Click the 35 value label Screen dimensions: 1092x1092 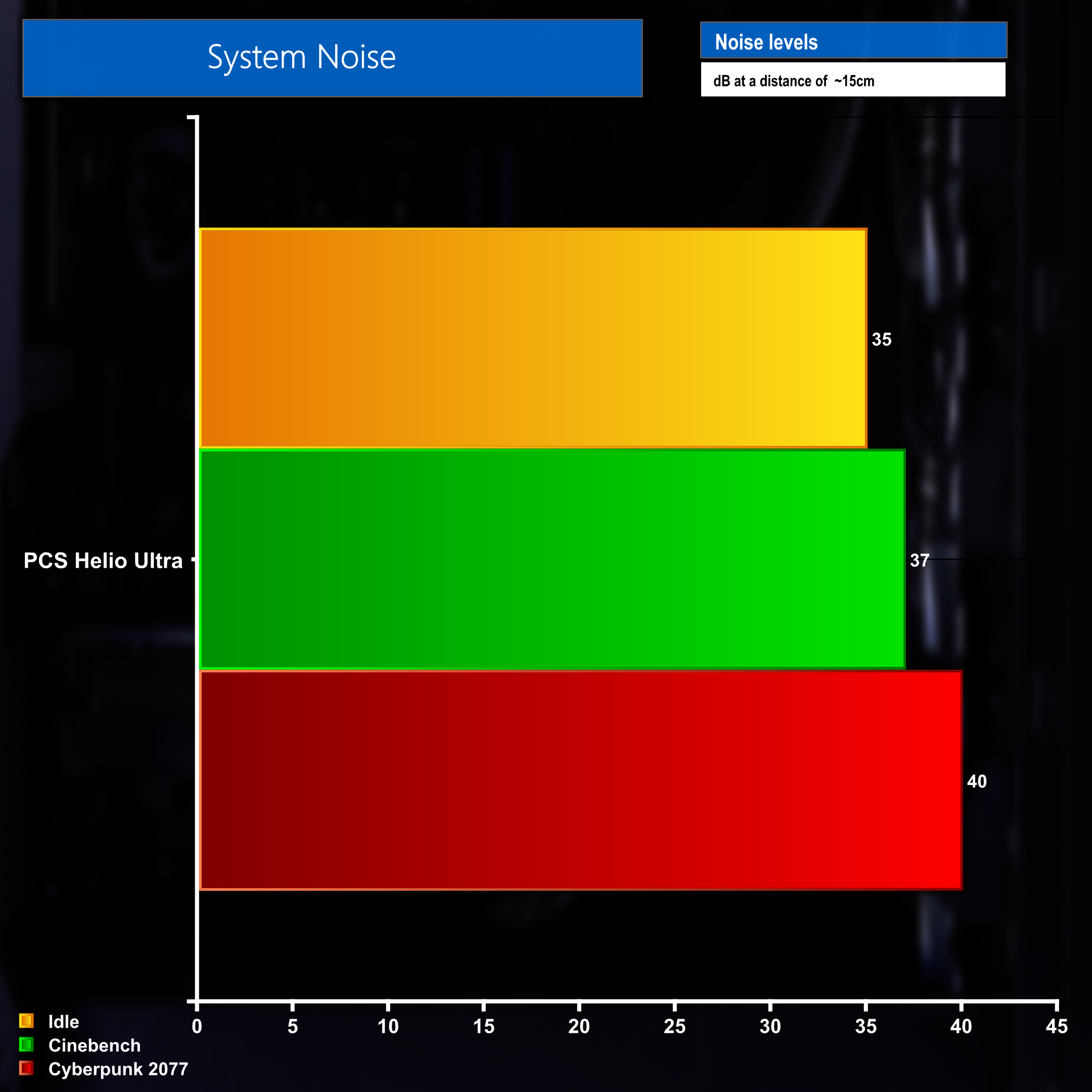click(881, 339)
